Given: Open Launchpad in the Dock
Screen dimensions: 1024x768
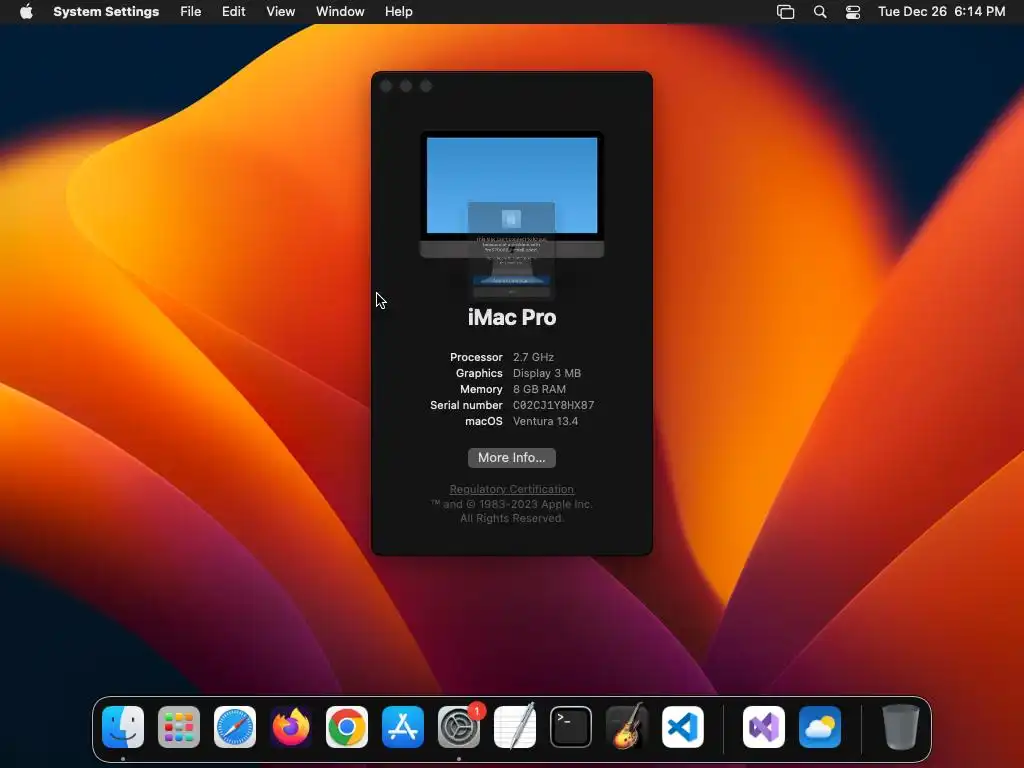Looking at the screenshot, I should pyautogui.click(x=179, y=727).
